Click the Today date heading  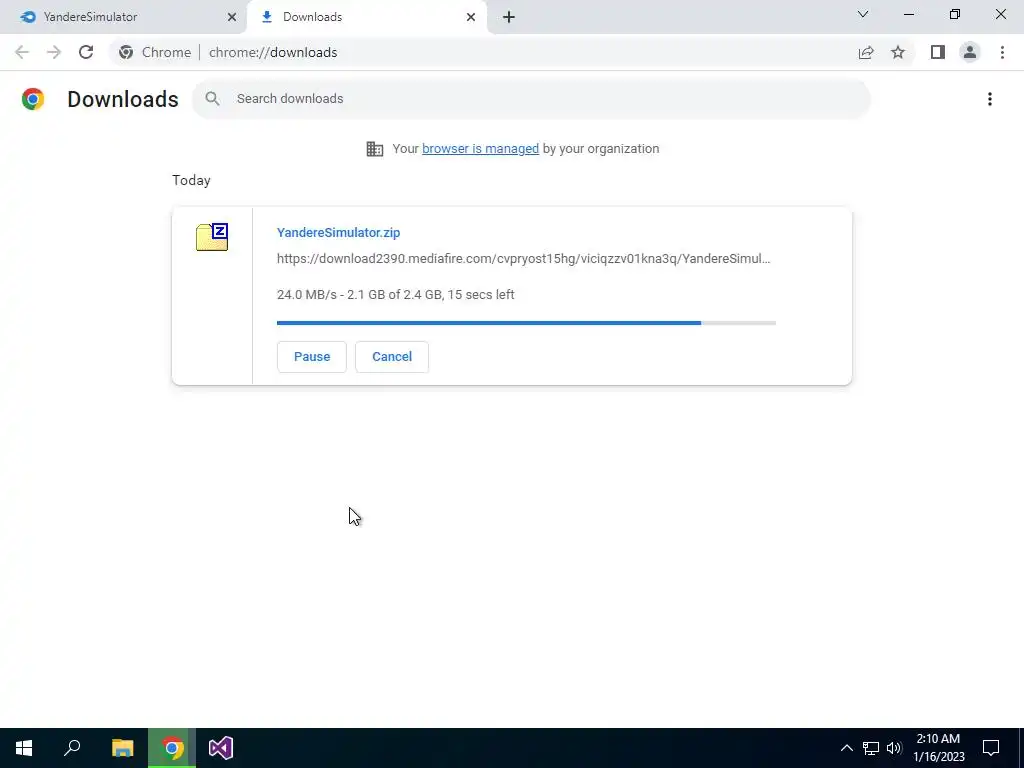click(x=191, y=180)
